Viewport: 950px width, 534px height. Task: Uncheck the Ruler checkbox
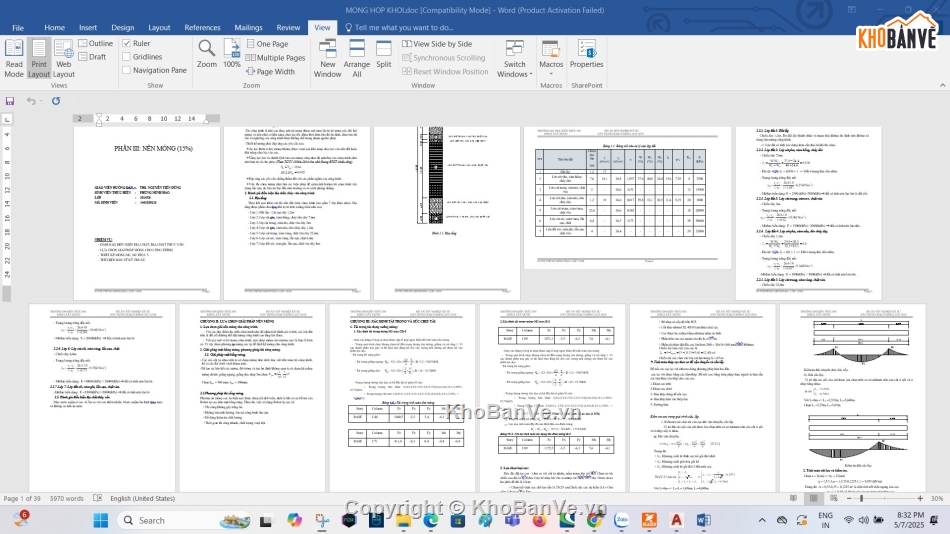[127, 43]
